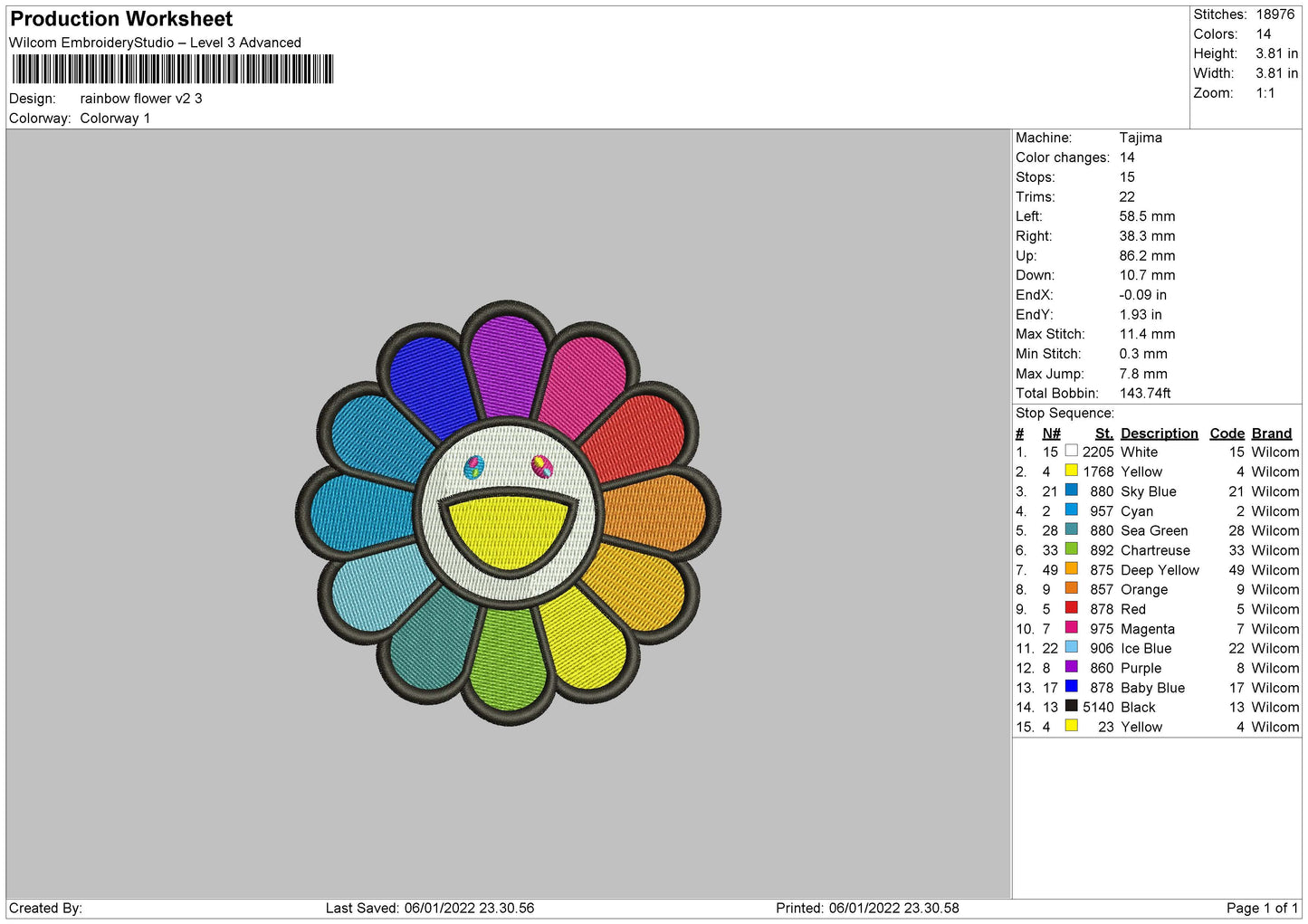Click the Ice Blue color swatch
Viewport: 1308px width, 924px height.
point(1071,647)
